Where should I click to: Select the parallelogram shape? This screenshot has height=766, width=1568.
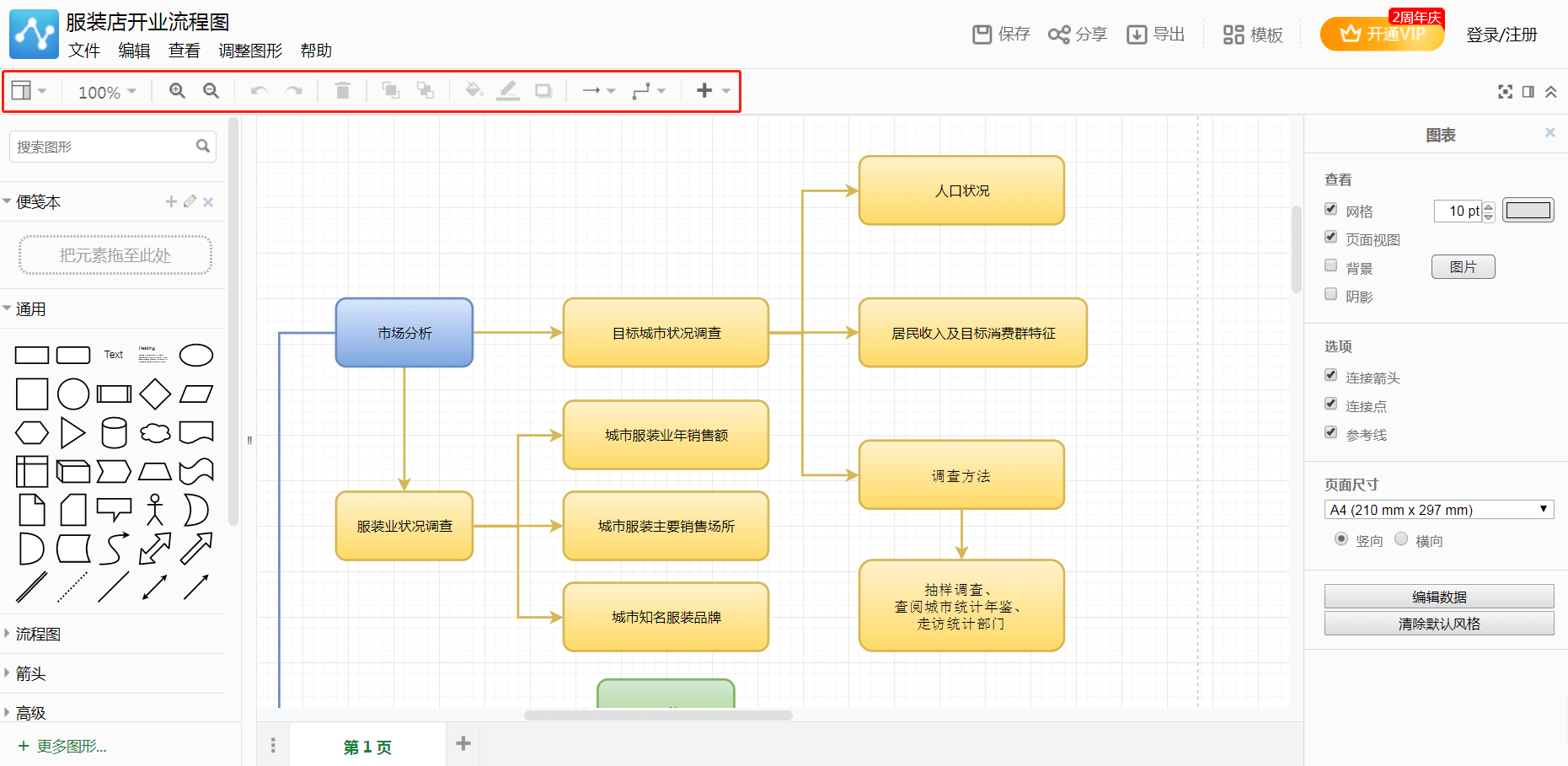[x=196, y=394]
